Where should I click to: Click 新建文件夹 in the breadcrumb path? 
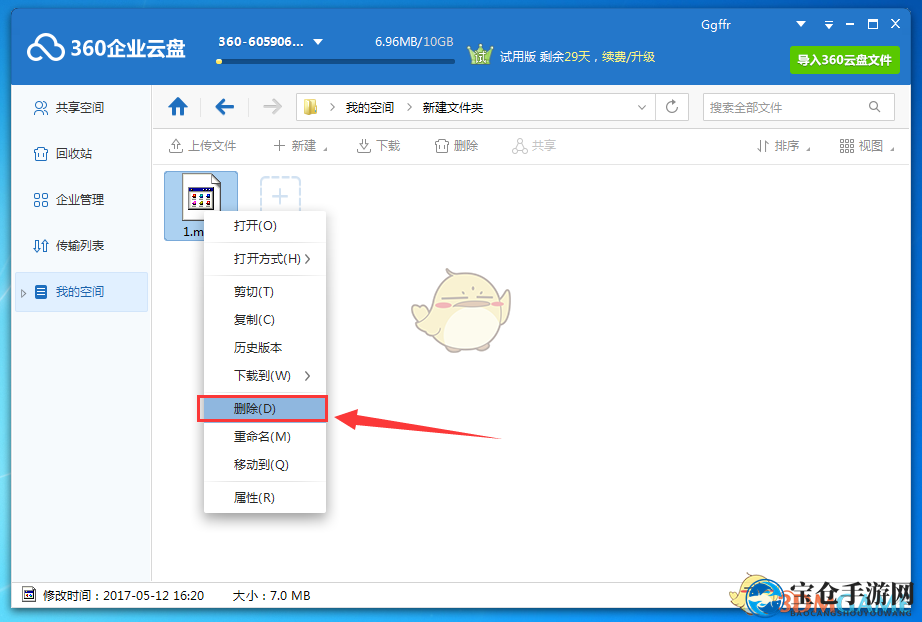point(453,108)
